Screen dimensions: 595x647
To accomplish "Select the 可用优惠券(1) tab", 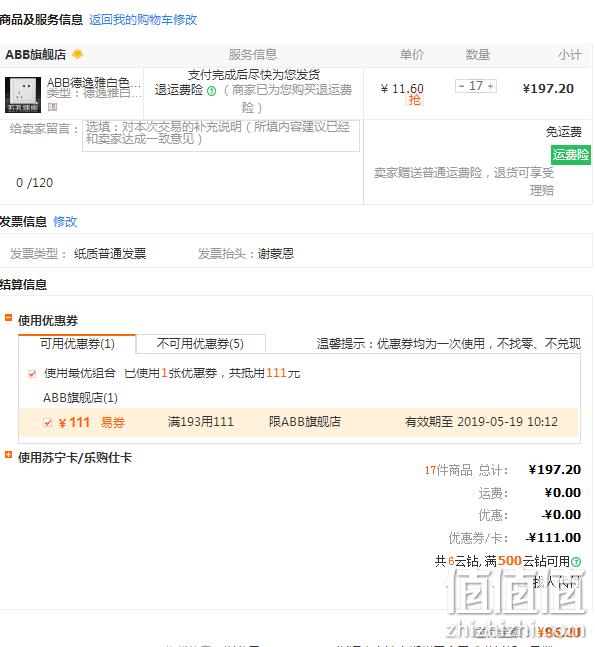I will coord(77,344).
